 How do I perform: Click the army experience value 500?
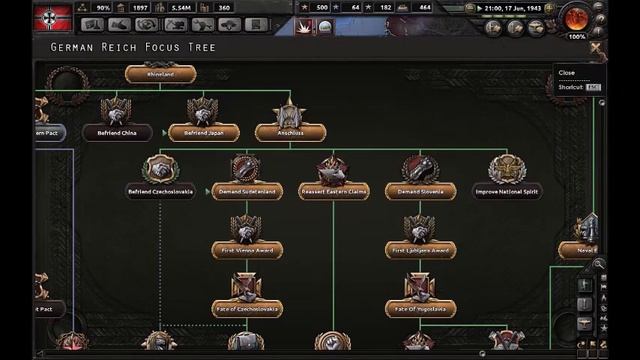(x=322, y=7)
